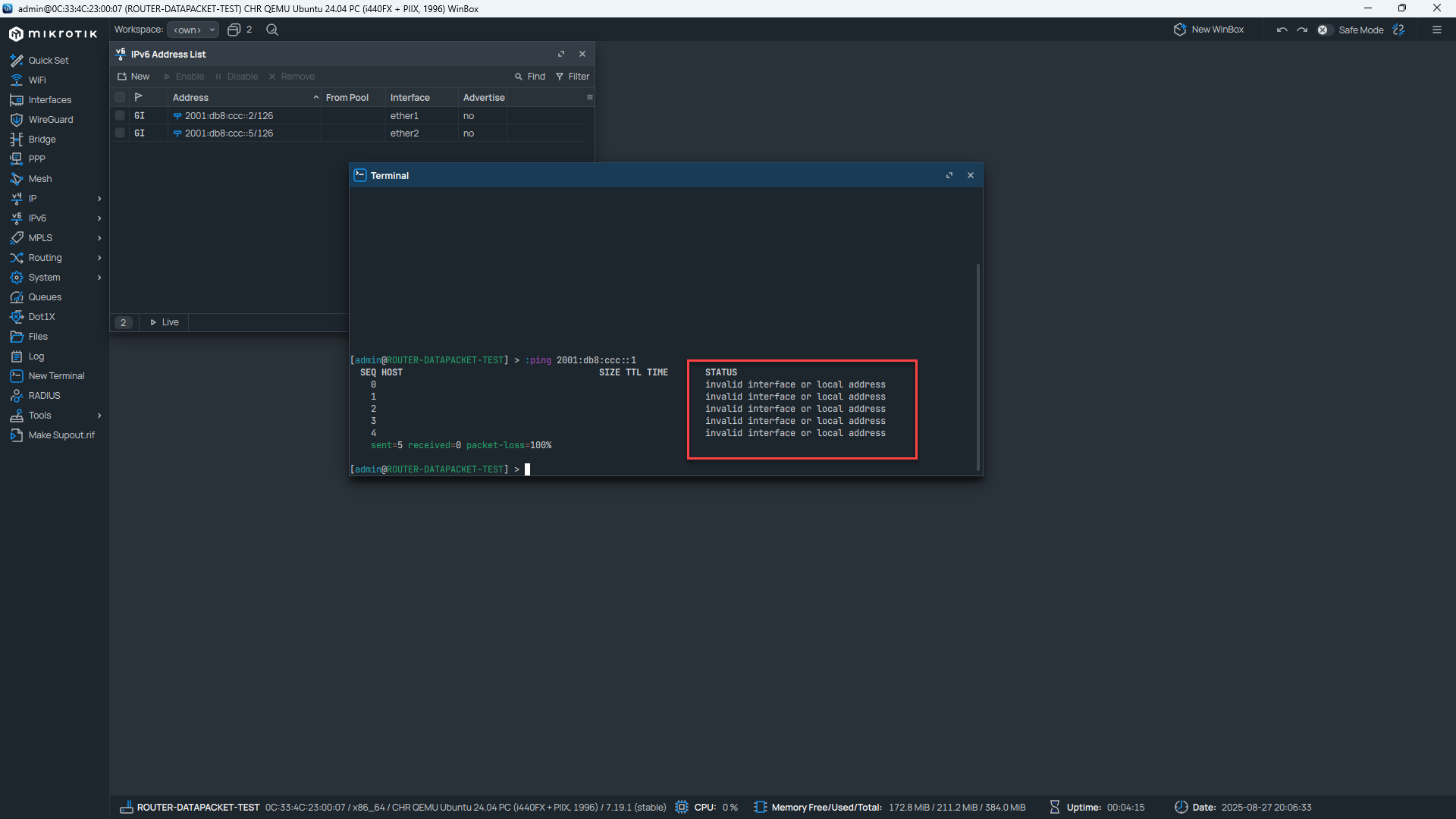
Task: Click the Filter button
Action: tap(573, 77)
